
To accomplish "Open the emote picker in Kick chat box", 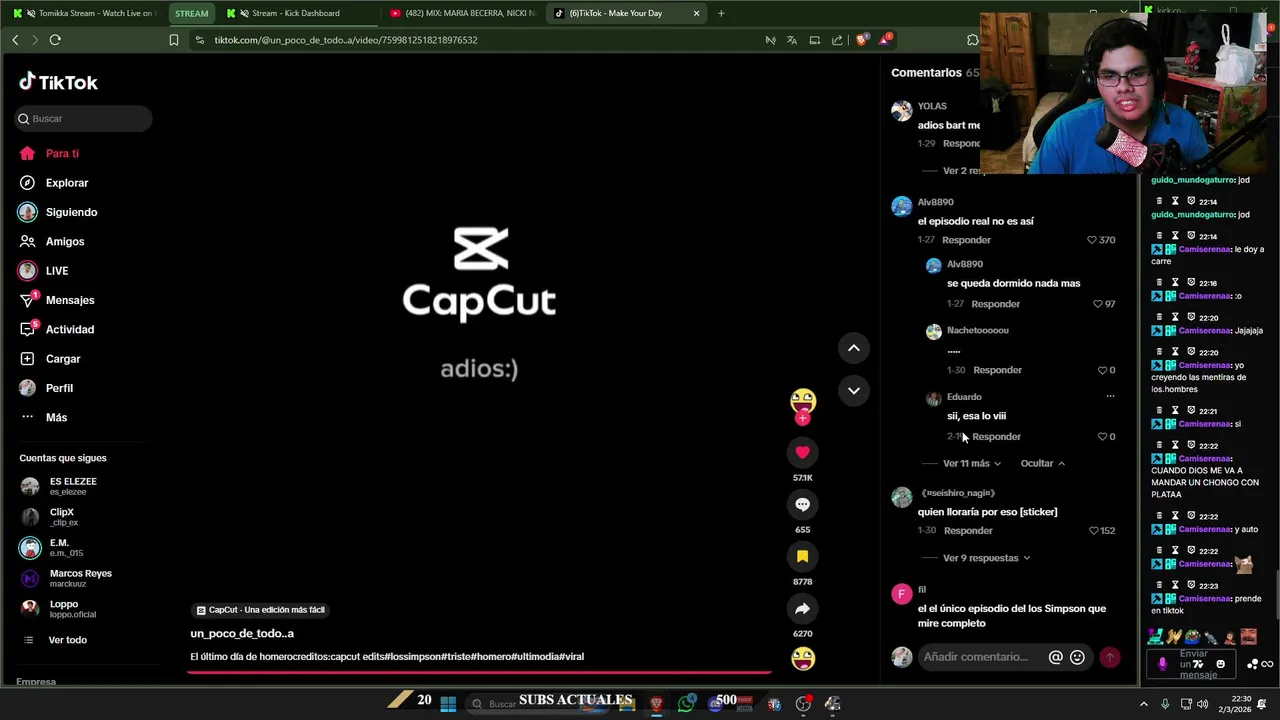I will 1220,664.
